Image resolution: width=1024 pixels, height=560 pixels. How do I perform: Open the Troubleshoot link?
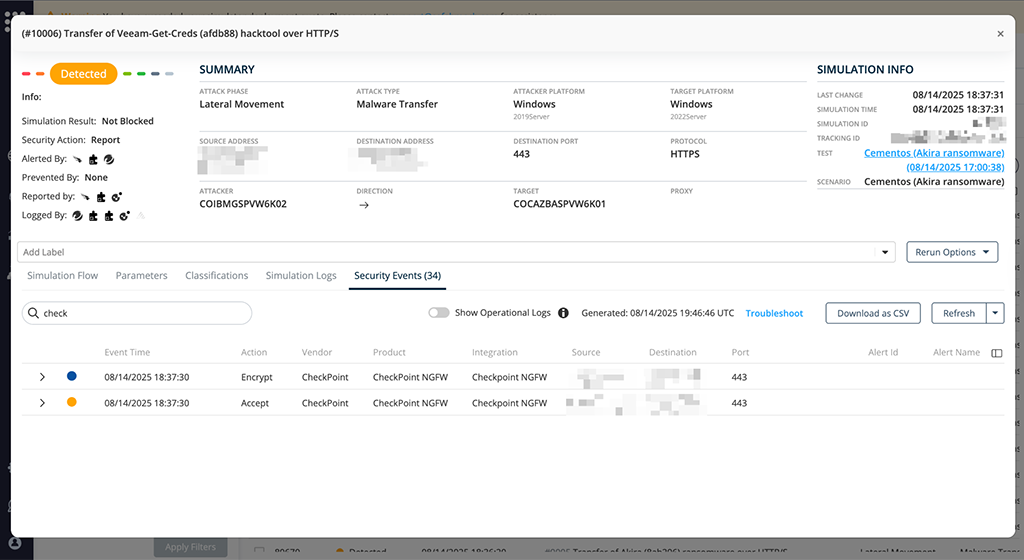775,313
